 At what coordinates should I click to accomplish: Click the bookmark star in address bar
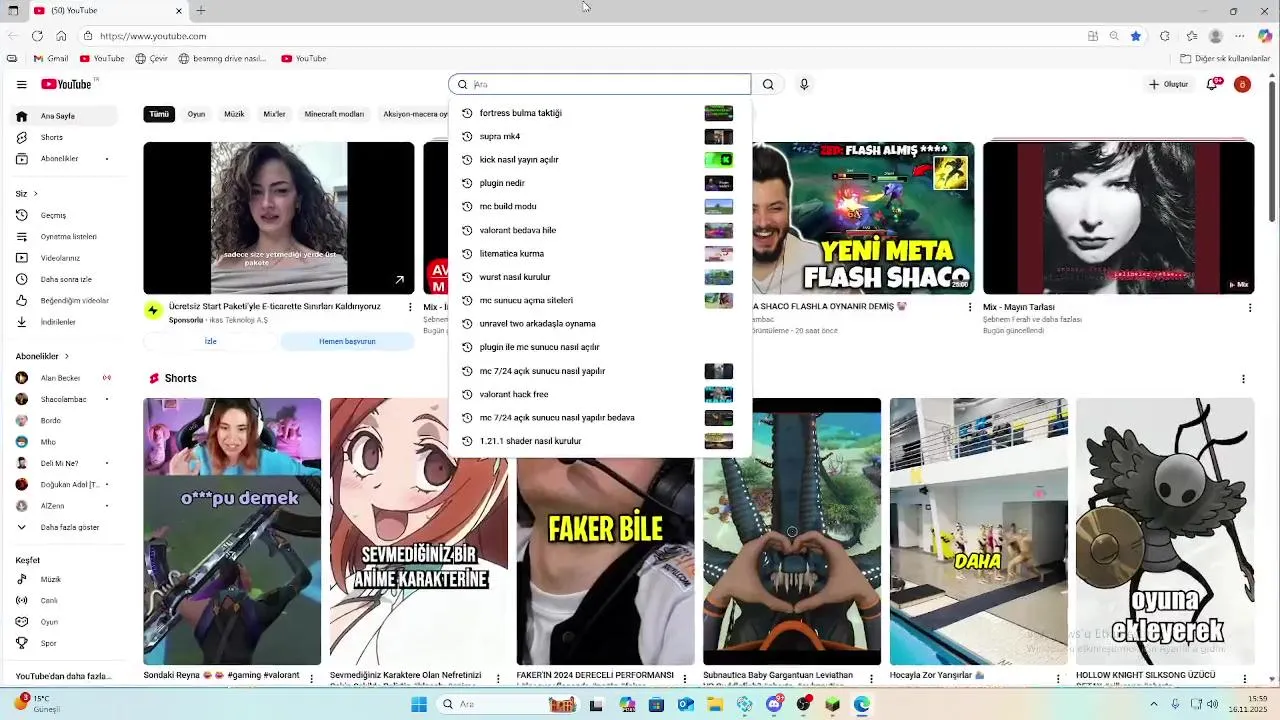coord(1136,36)
